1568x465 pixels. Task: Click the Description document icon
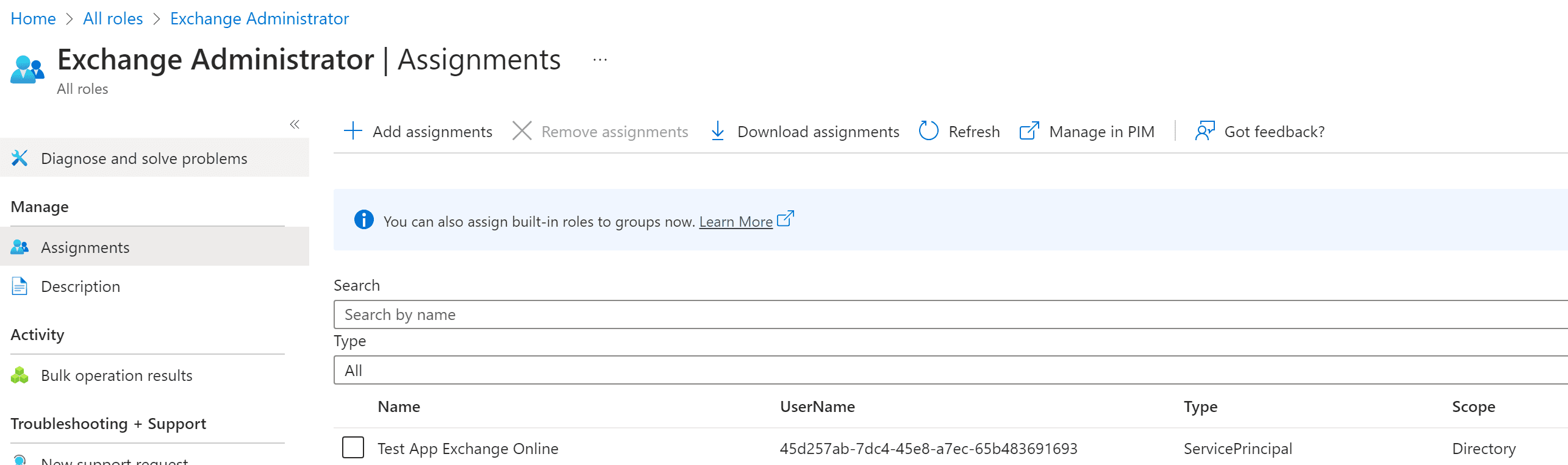click(x=20, y=286)
